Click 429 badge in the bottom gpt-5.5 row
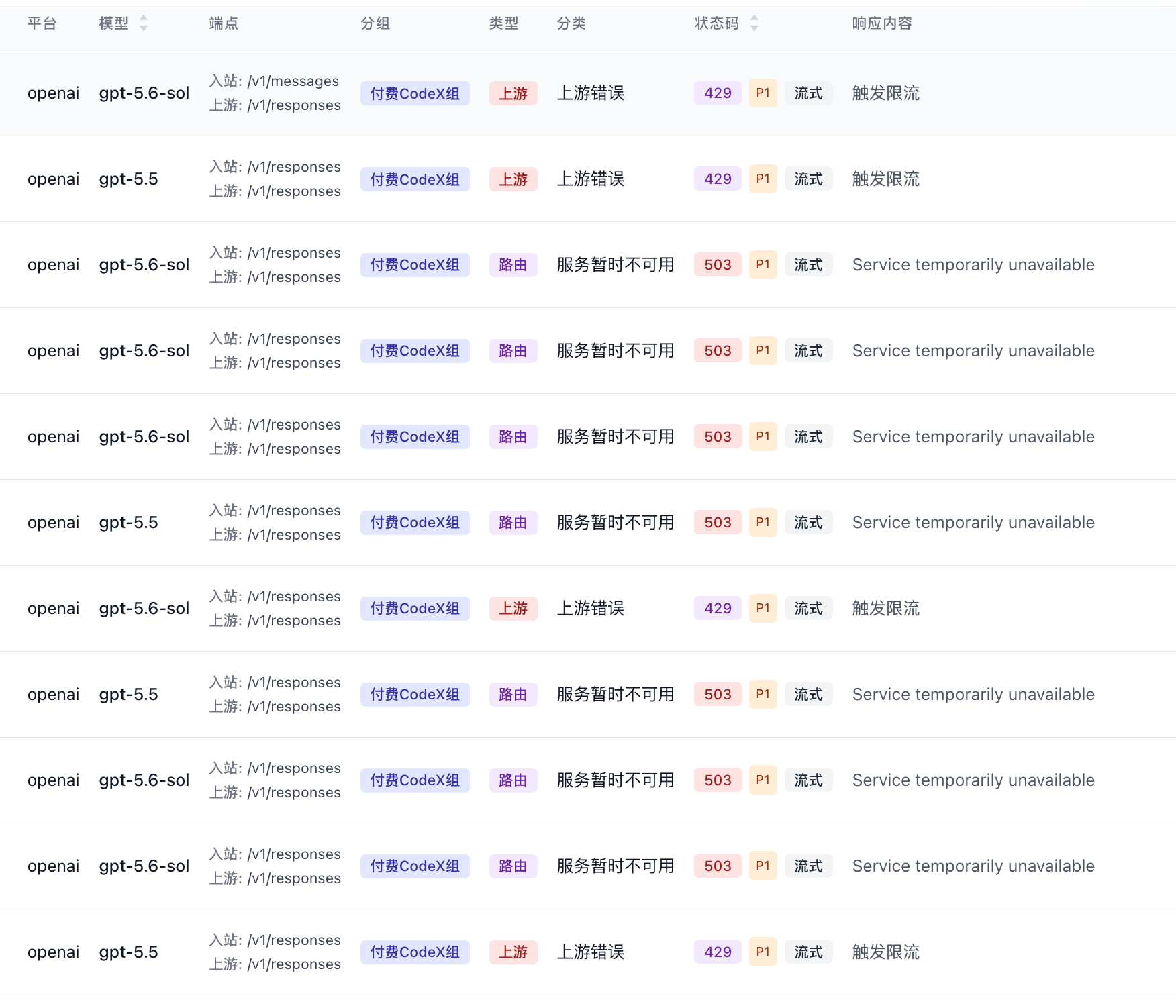The height and width of the screenshot is (1008, 1176). tap(718, 952)
